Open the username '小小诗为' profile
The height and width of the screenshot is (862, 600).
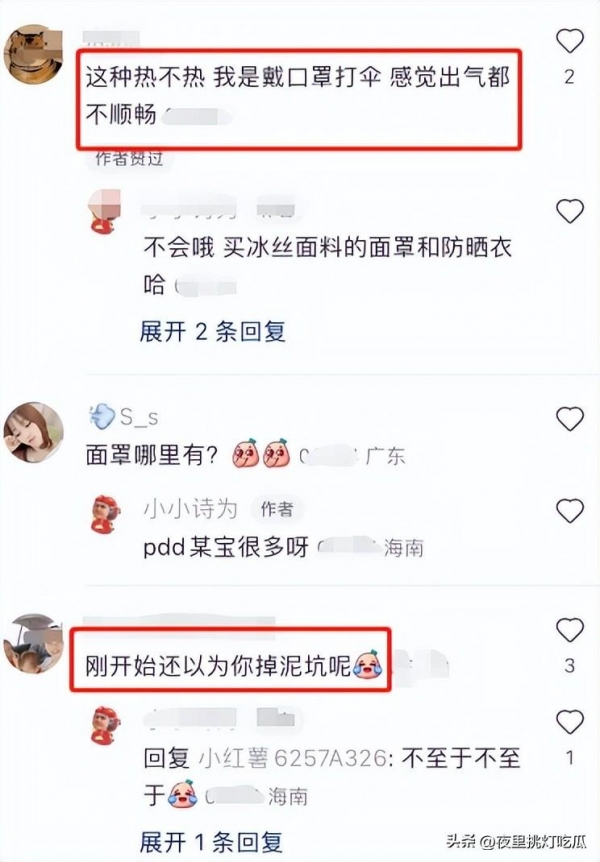[x=190, y=509]
